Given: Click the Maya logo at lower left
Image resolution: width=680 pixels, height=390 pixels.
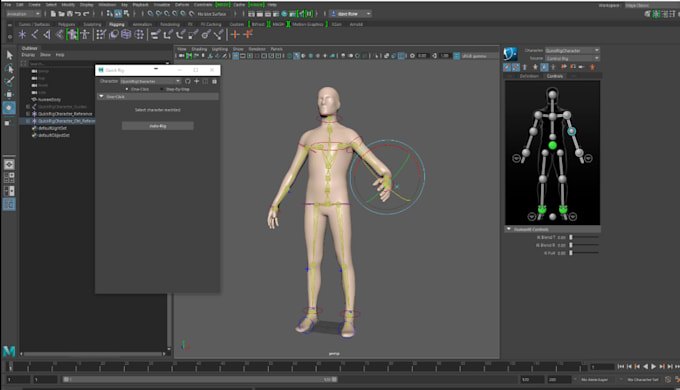Looking at the screenshot, I should point(9,351).
